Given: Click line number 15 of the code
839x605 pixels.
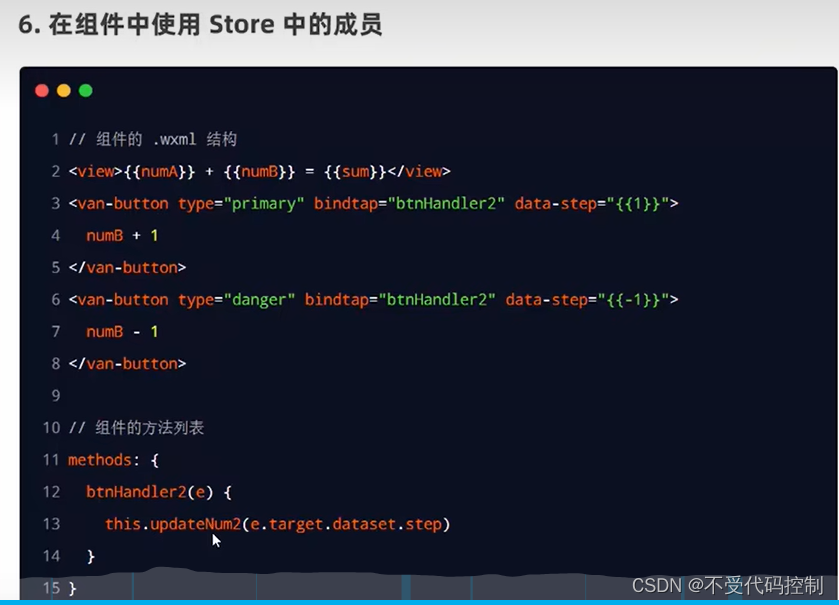Looking at the screenshot, I should point(51,588).
